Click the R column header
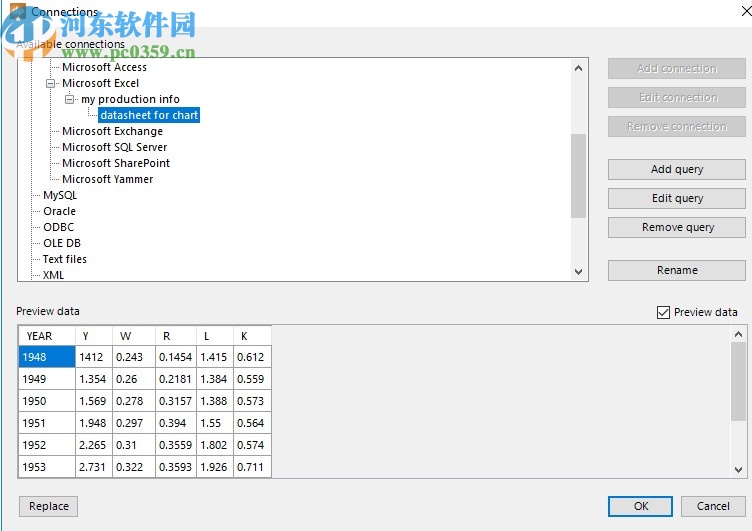Image resolution: width=752 pixels, height=531 pixels. click(x=176, y=336)
